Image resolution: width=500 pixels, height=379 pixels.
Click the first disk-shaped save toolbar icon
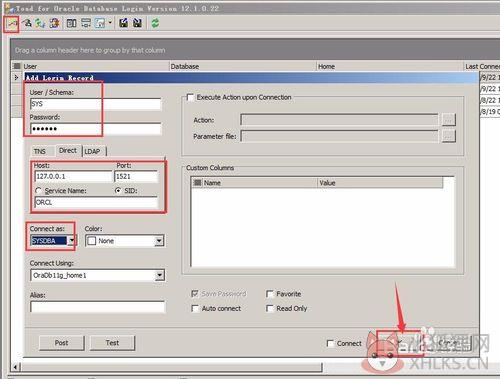pyautogui.click(x=124, y=23)
